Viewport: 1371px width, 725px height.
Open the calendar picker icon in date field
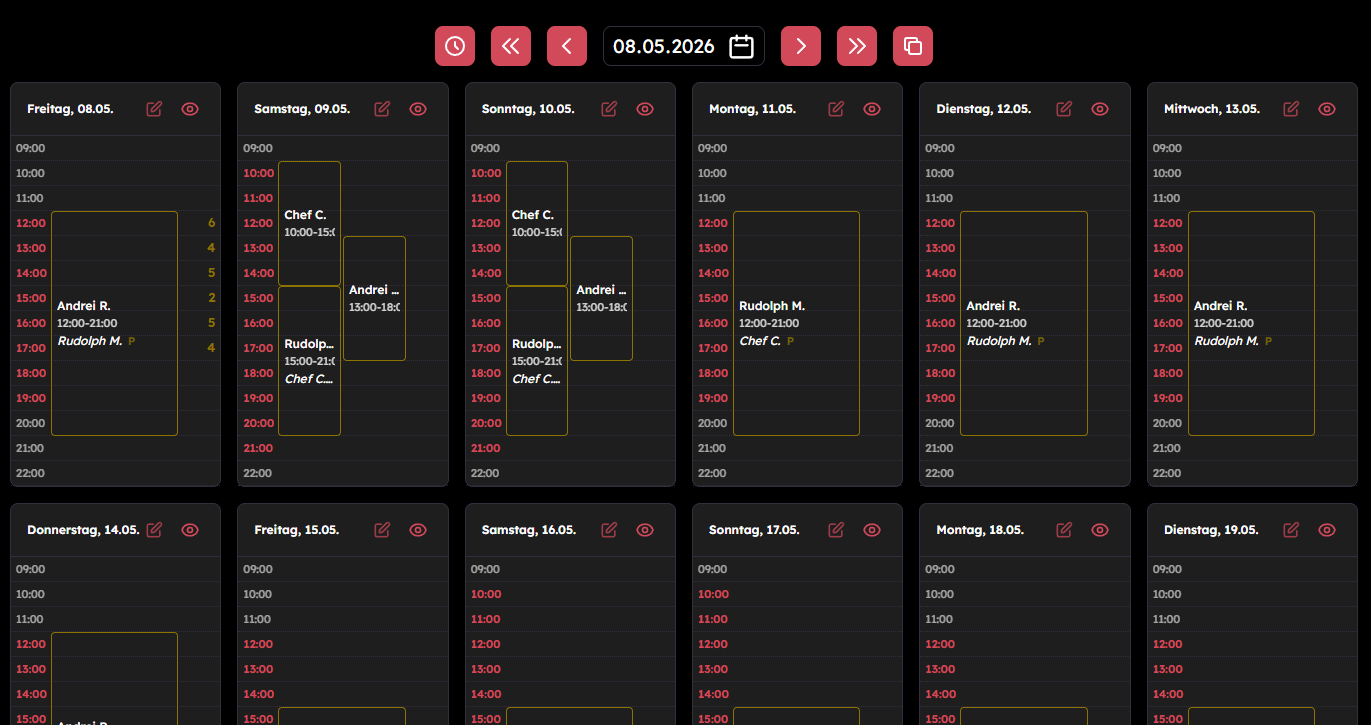pyautogui.click(x=741, y=46)
